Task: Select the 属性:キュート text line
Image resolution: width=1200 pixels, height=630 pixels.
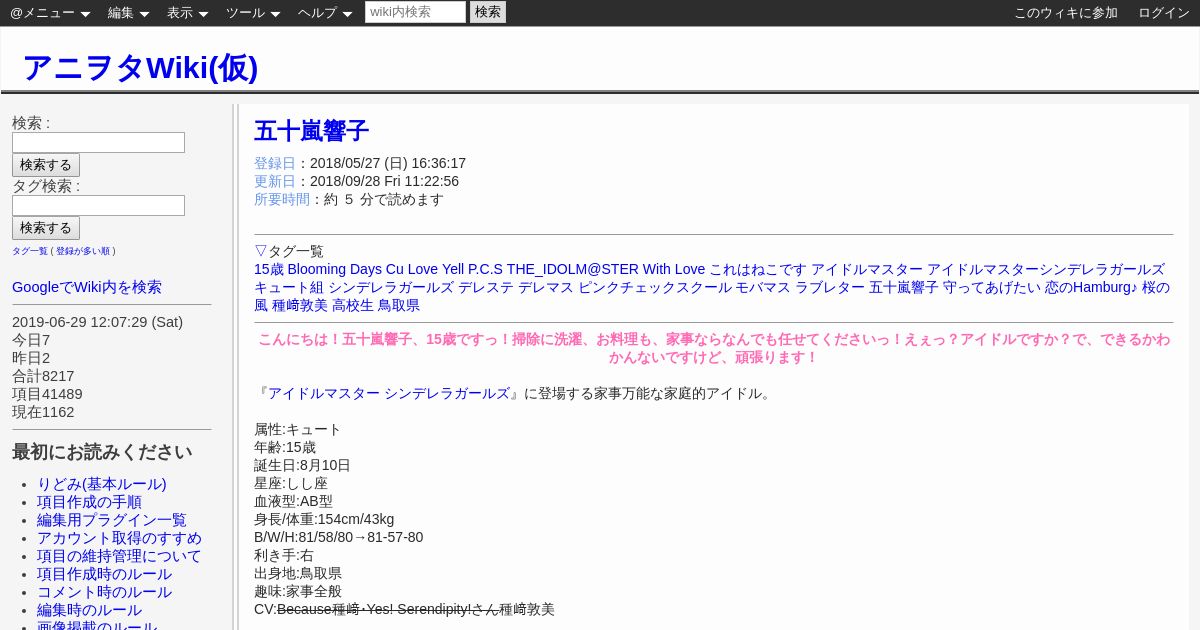Action: pyautogui.click(x=298, y=429)
